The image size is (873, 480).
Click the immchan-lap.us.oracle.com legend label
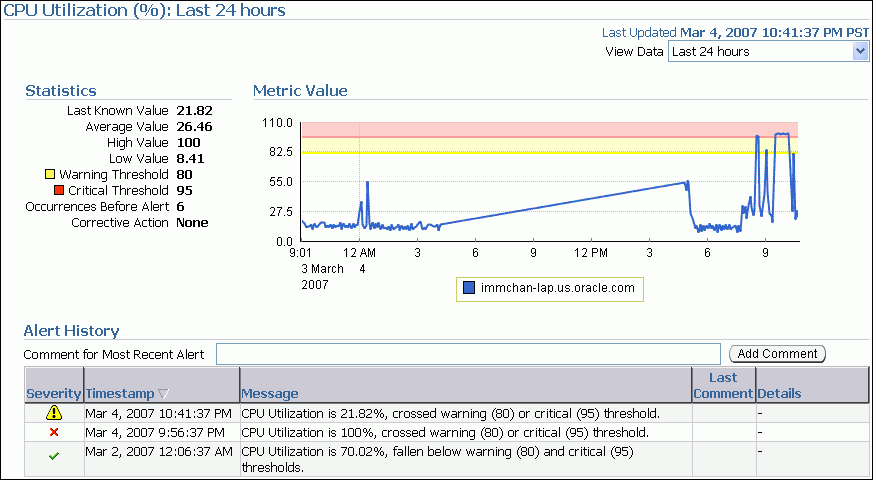click(x=557, y=289)
